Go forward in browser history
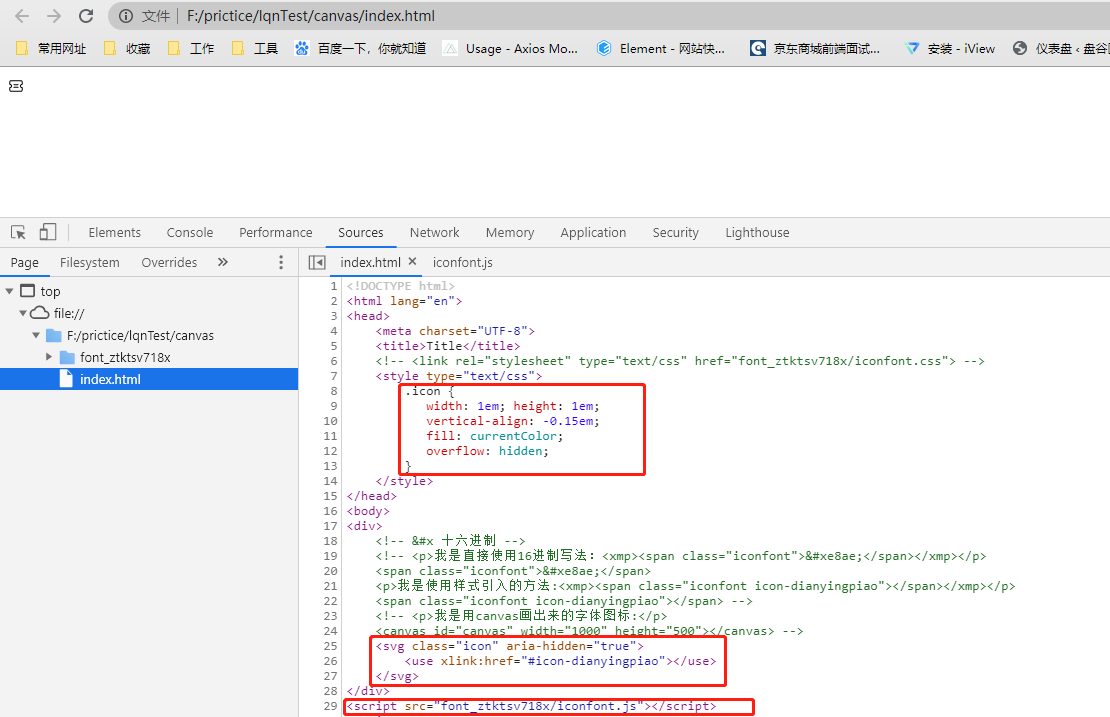 click(x=54, y=16)
